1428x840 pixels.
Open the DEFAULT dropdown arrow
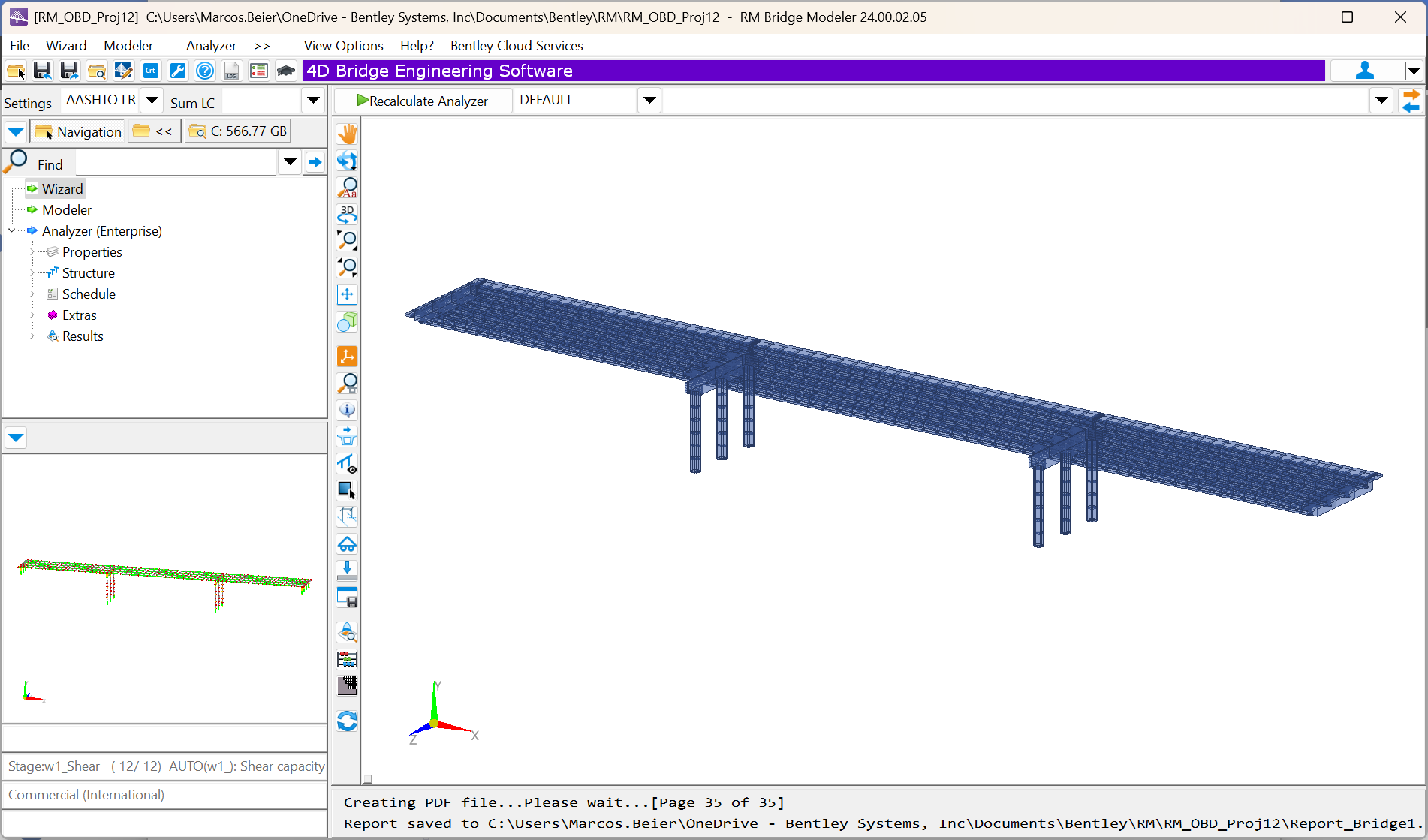649,100
